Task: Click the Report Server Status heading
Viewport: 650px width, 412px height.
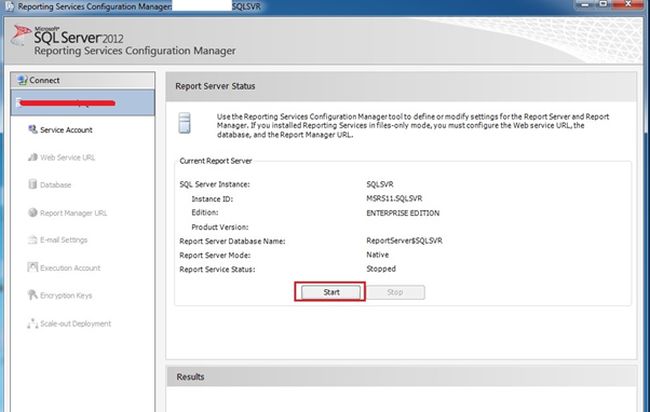Action: tap(213, 86)
